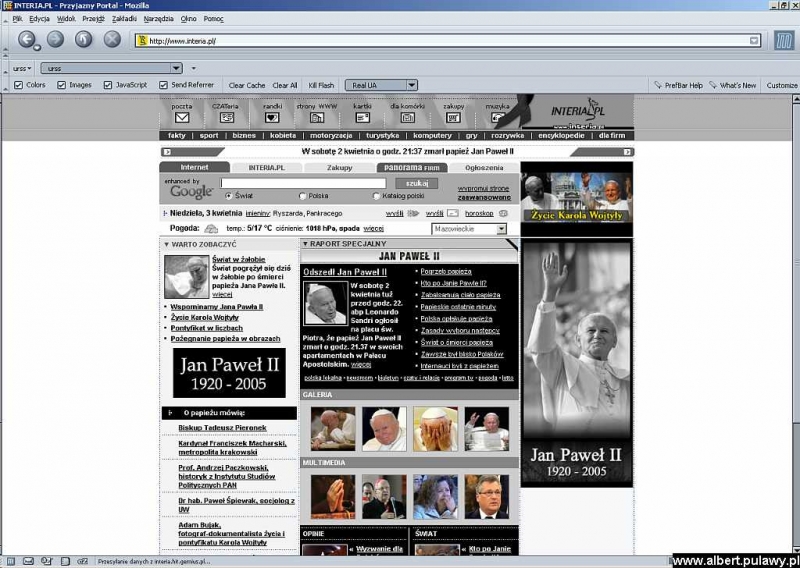Click the Google search input field
800x568 pixels.
(x=303, y=183)
